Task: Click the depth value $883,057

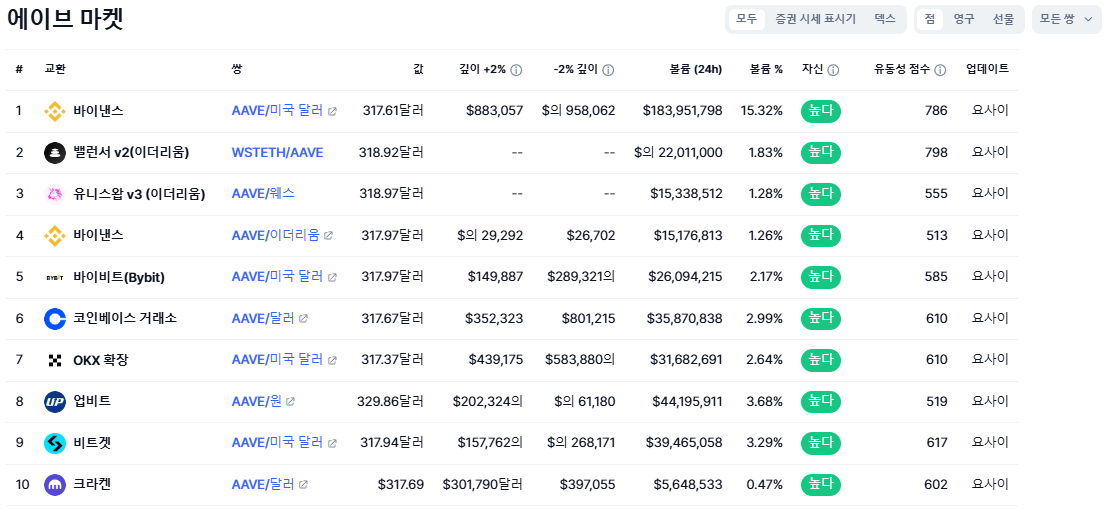Action: [x=494, y=111]
